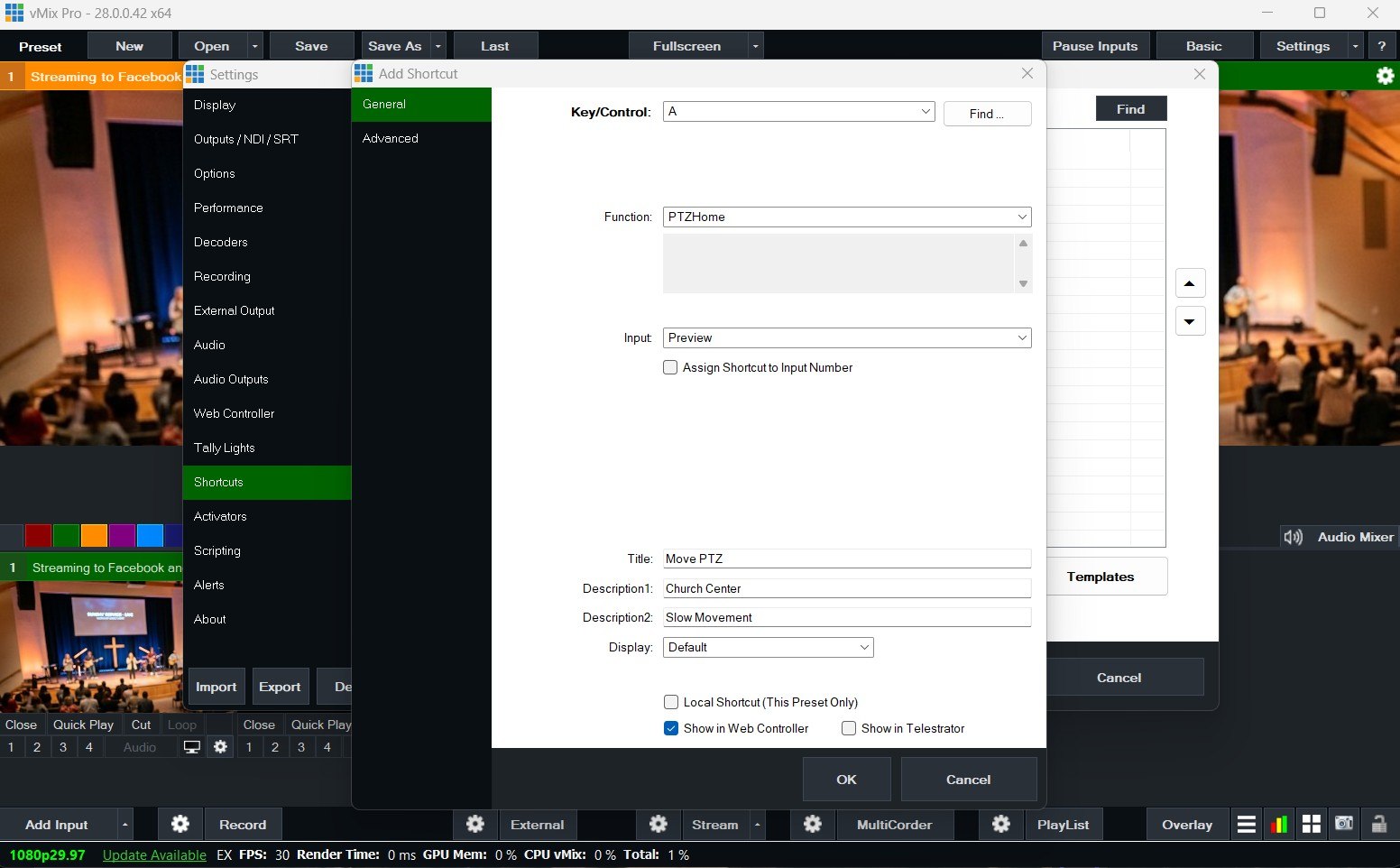Uncheck Show in Web Controller
The height and width of the screenshot is (868, 1400).
(x=671, y=728)
